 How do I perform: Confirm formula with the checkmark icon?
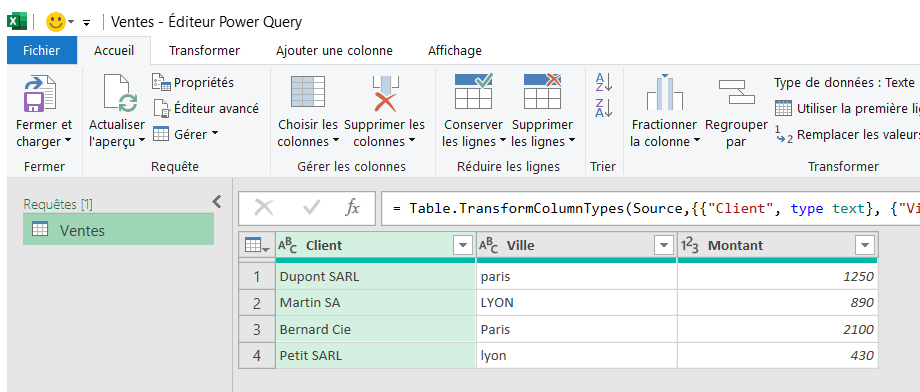[x=312, y=207]
